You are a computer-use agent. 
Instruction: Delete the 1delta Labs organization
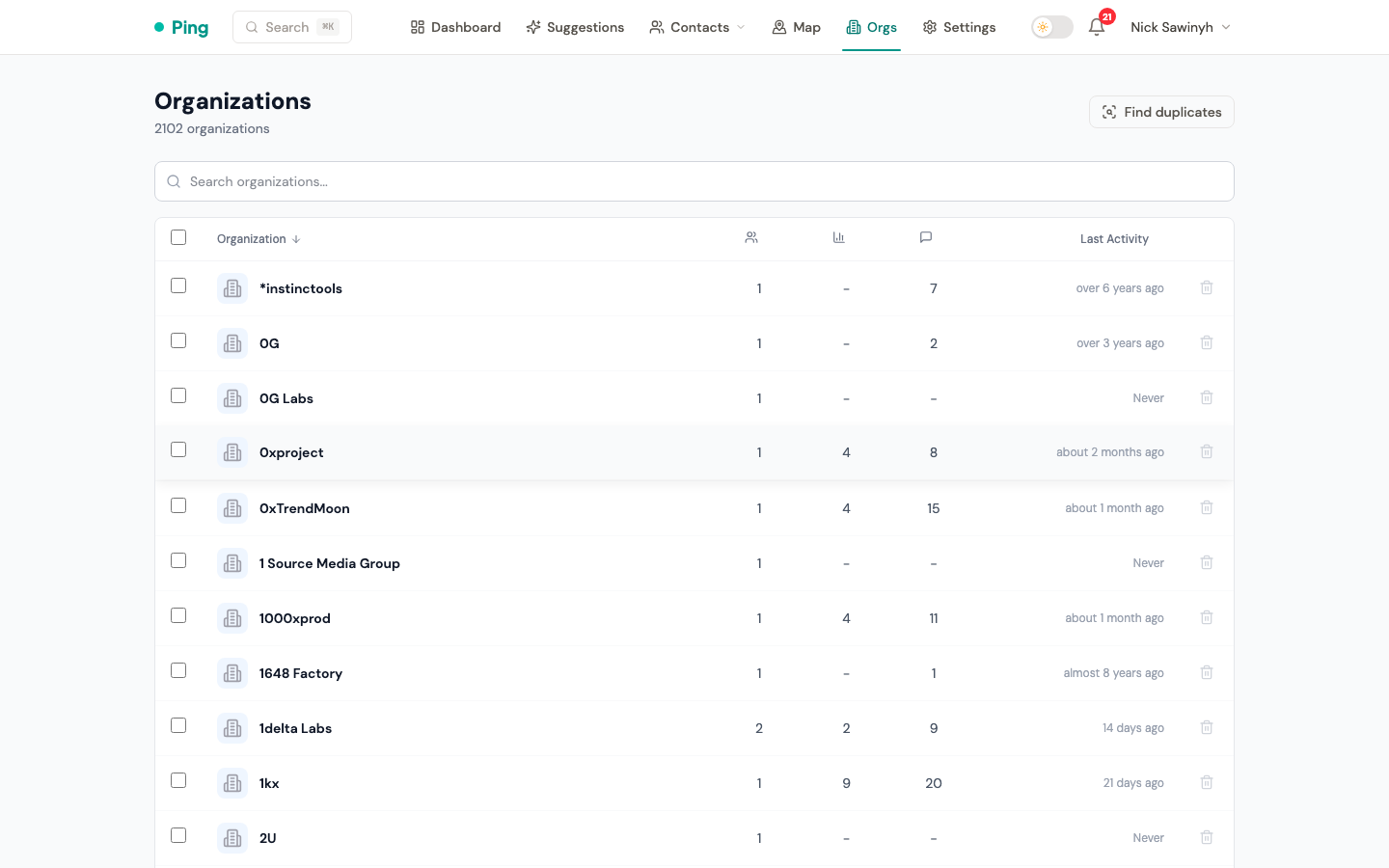click(1207, 727)
